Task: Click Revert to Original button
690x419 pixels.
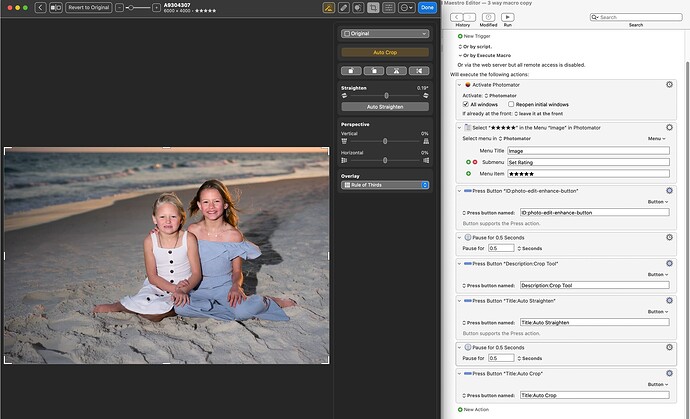Action: 88,7
